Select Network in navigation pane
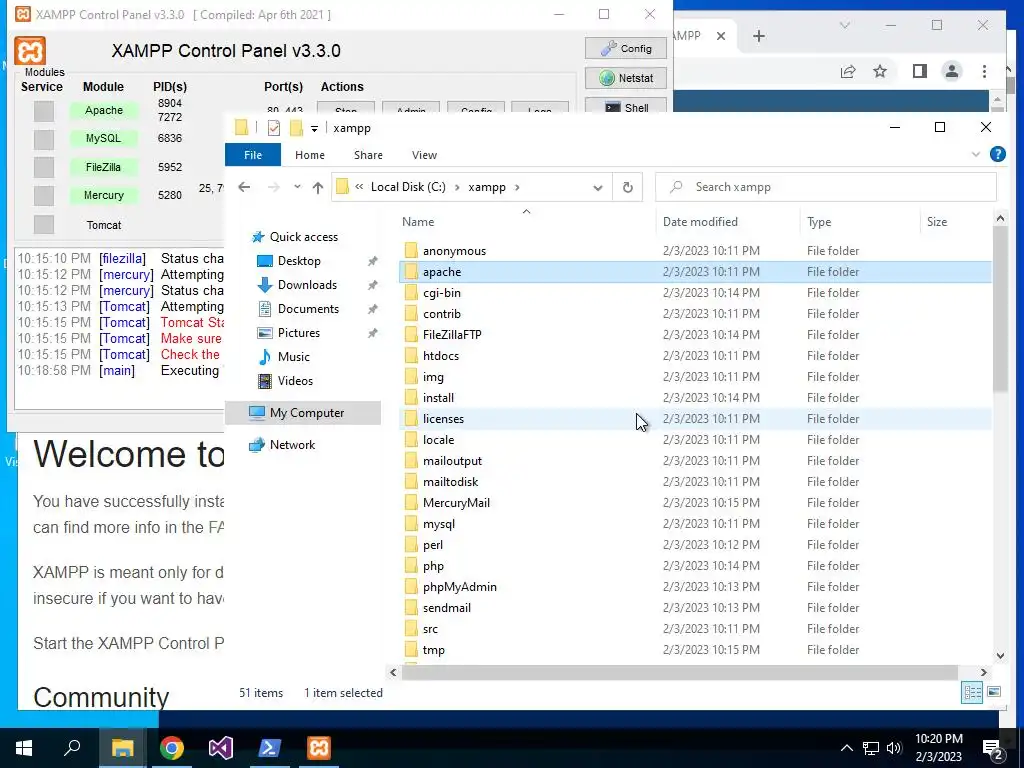The width and height of the screenshot is (1024, 768). click(x=292, y=445)
